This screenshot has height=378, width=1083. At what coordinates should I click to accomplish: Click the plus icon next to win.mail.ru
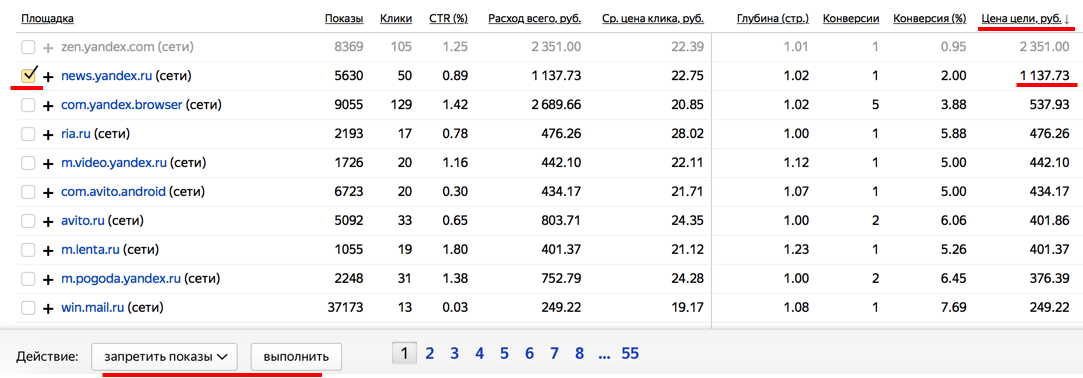(x=48, y=308)
